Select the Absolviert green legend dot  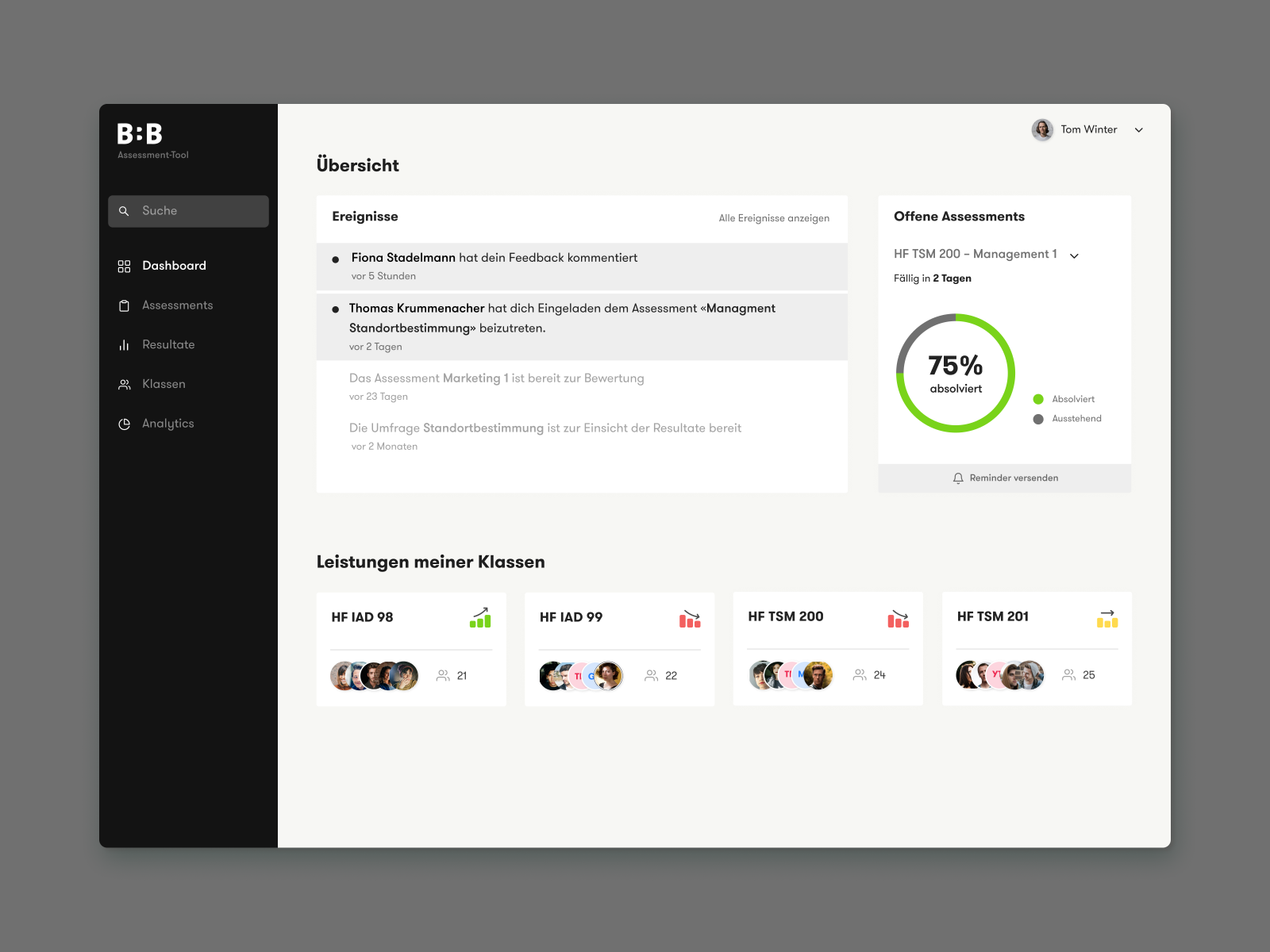coord(1037,399)
